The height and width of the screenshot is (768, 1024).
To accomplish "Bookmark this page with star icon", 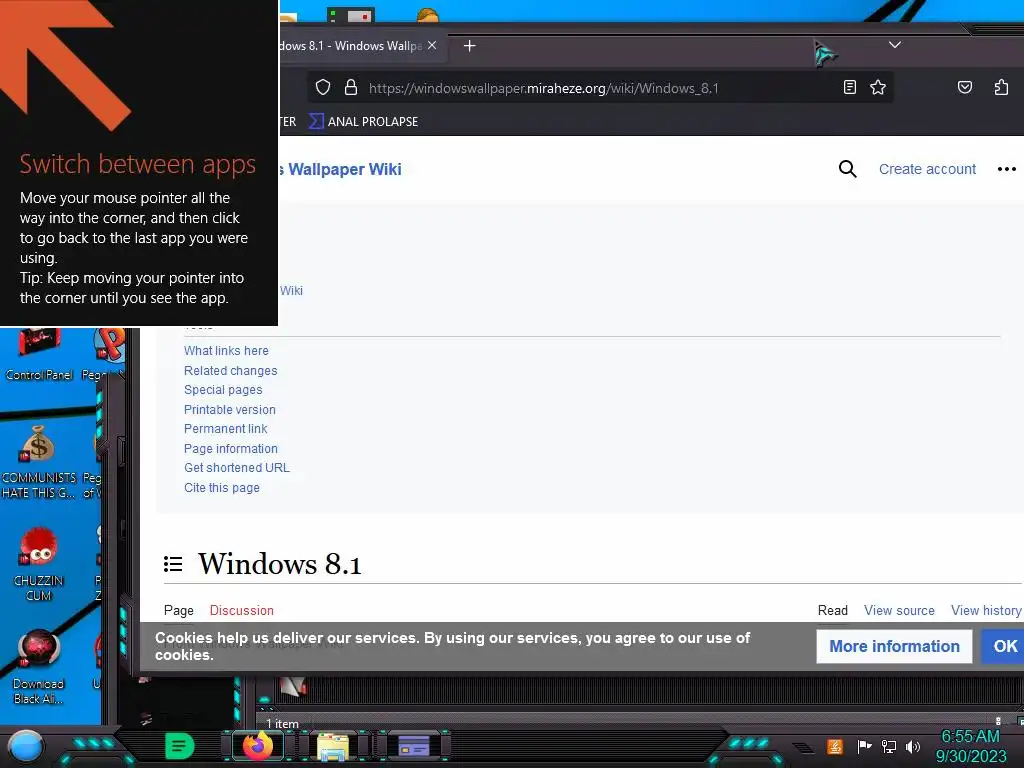I will point(878,88).
